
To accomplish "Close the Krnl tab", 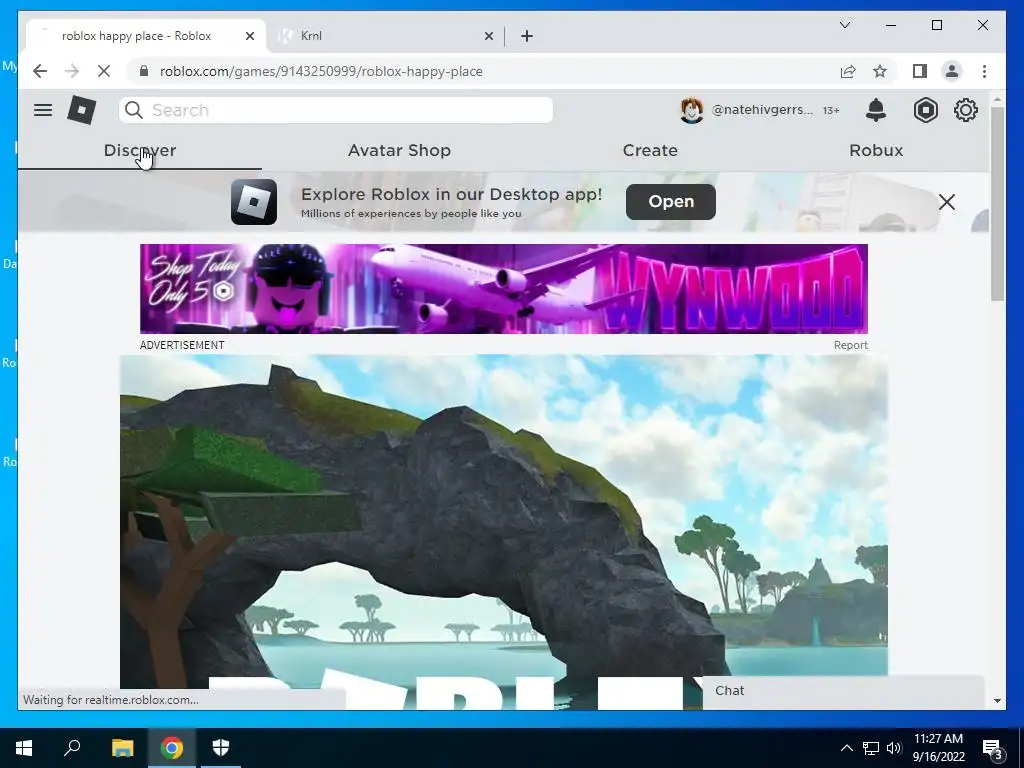I will pyautogui.click(x=488, y=36).
